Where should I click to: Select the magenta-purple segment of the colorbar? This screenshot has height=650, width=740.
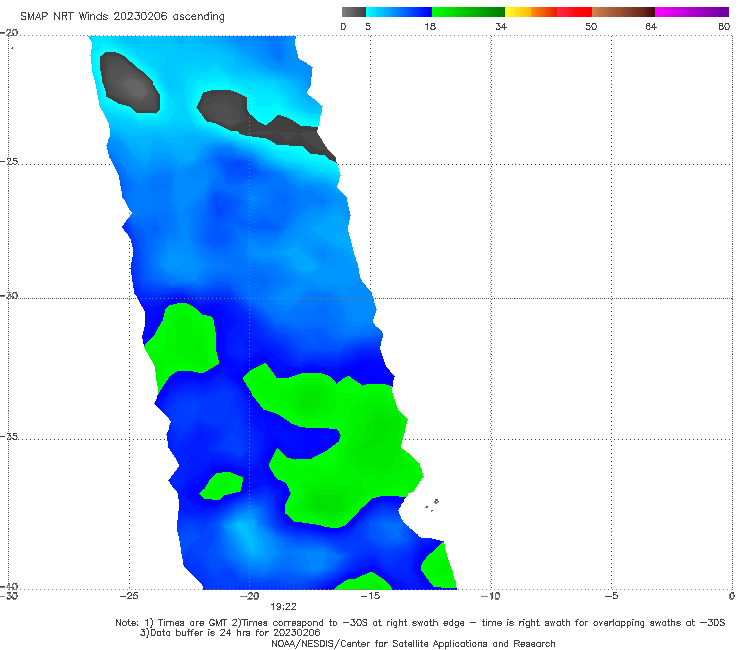tap(692, 12)
